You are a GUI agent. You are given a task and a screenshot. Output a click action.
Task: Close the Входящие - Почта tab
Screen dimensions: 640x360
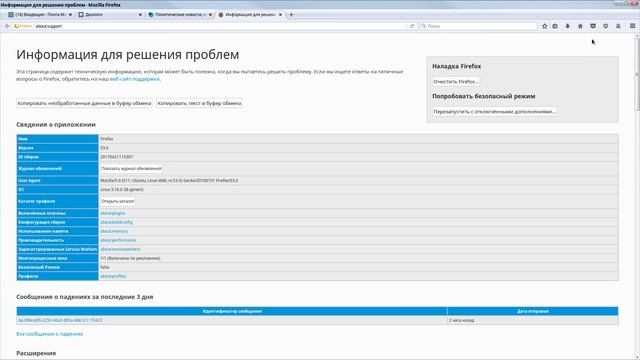[70, 15]
